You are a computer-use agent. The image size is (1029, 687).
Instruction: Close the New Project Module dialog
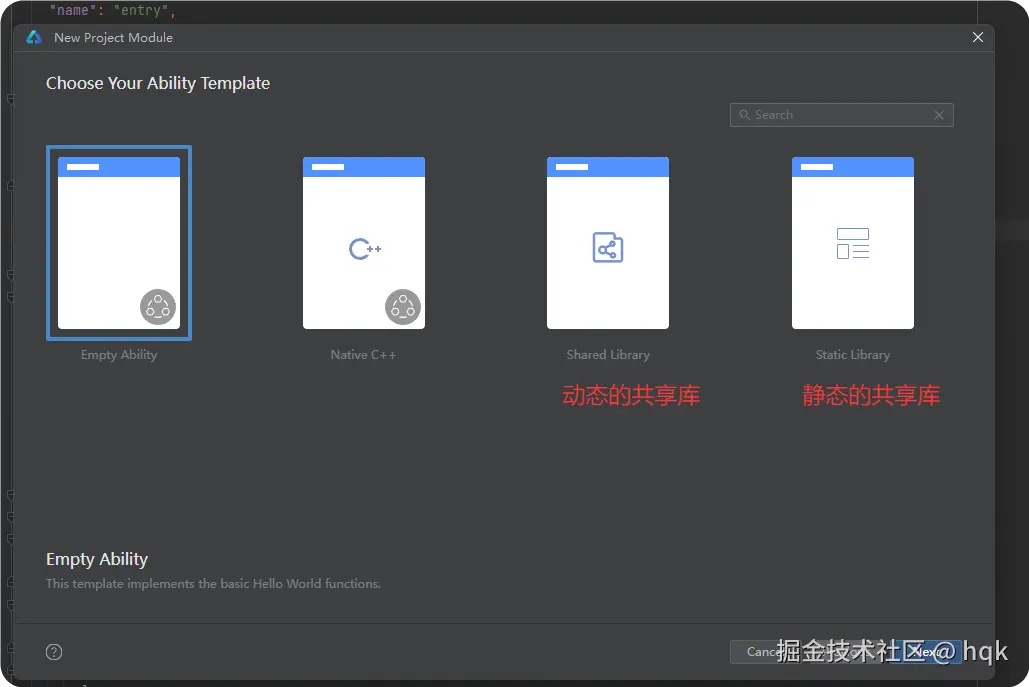pos(977,37)
